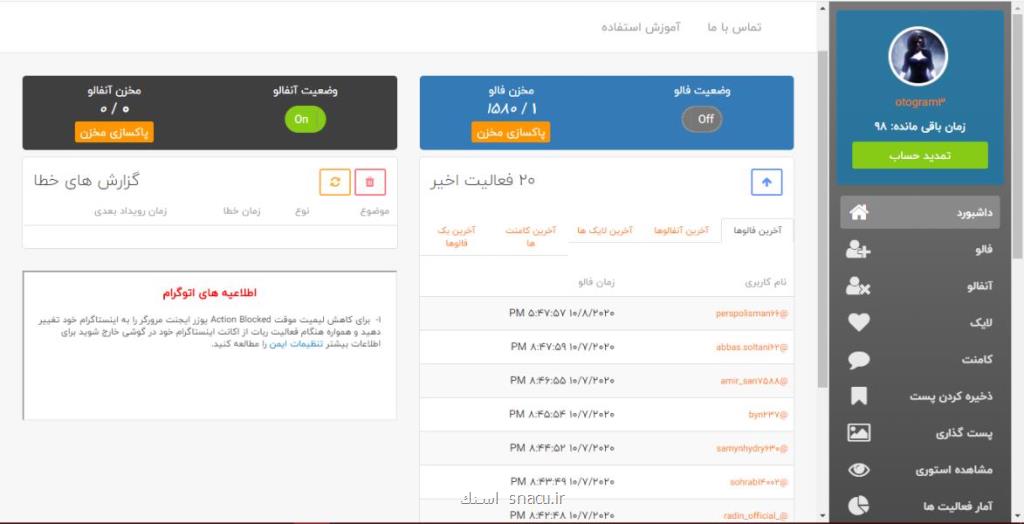This screenshot has width=1024, height=524.
Task: Click the blue up-arrow button in recent activity
Action: (x=767, y=182)
